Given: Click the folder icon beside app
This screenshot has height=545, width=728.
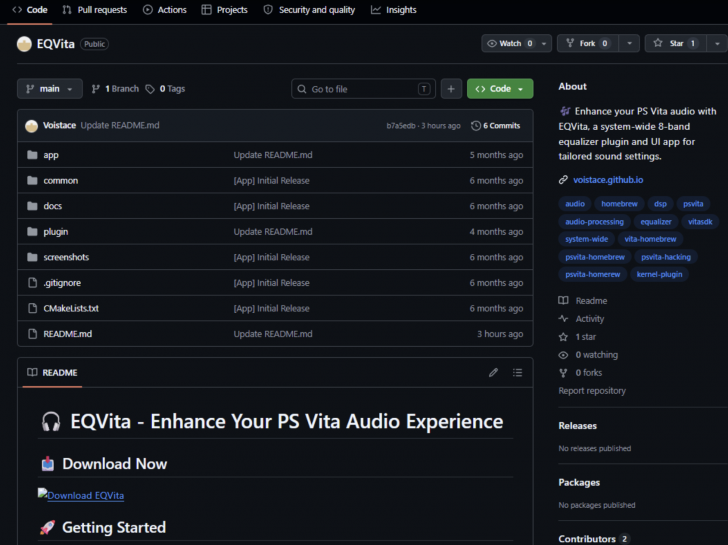Looking at the screenshot, I should (32, 155).
